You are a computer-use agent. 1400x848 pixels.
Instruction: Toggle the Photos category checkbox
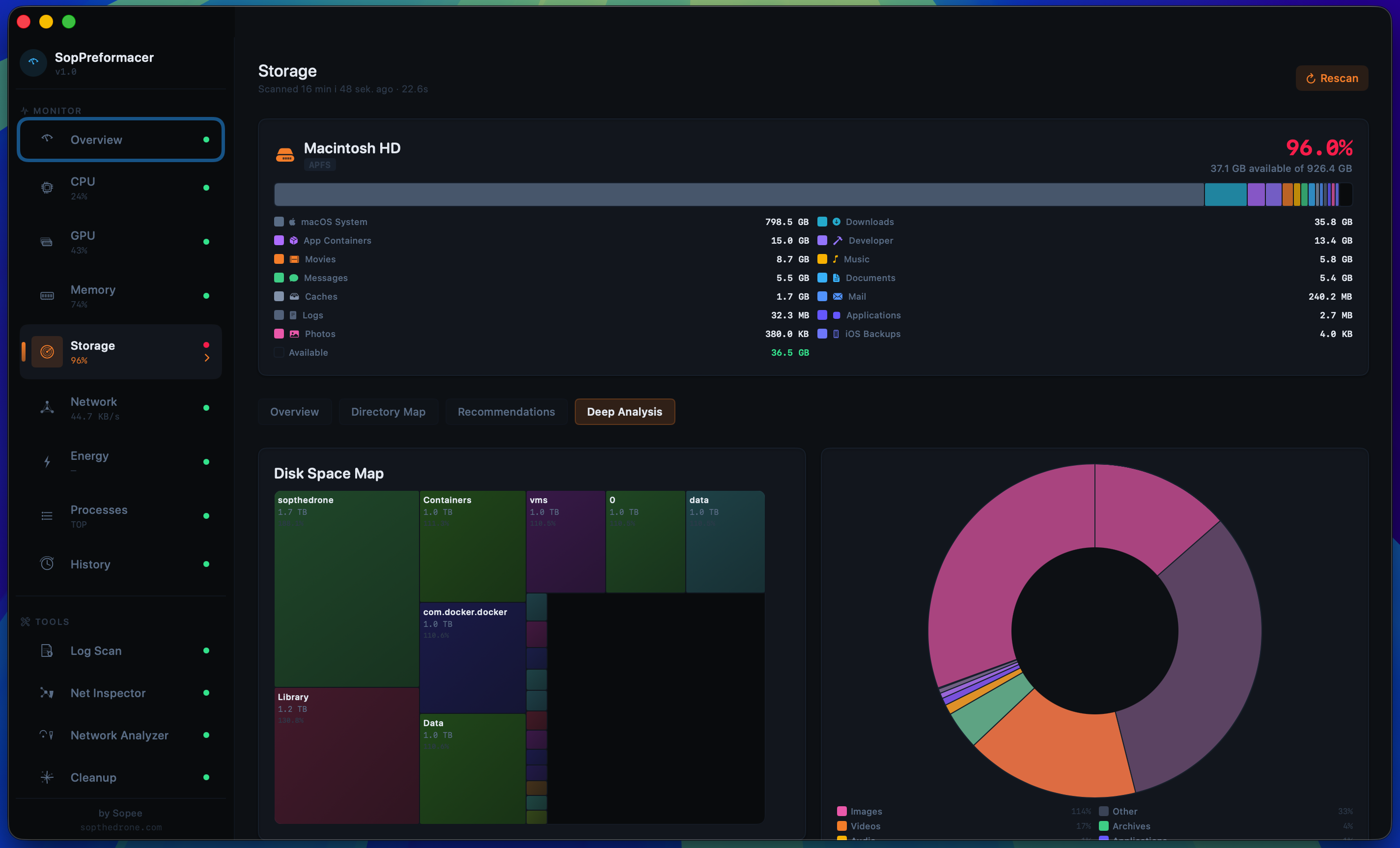[279, 334]
